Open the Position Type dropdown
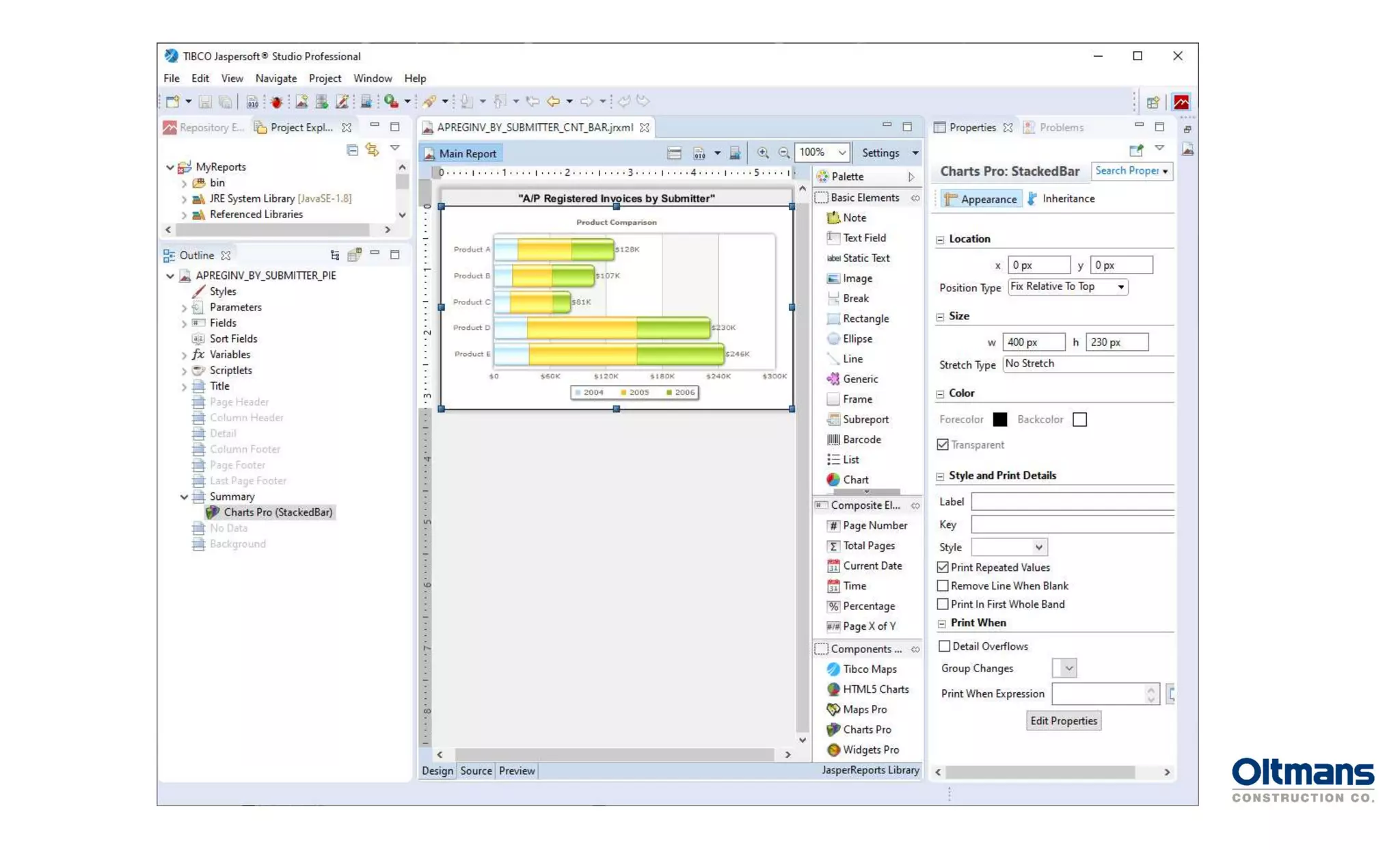The height and width of the screenshot is (850, 1400). point(1068,287)
